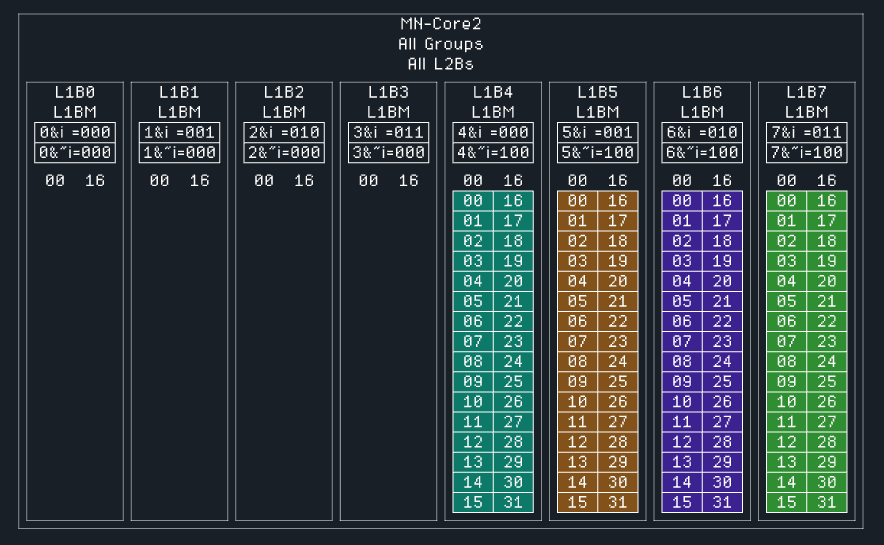Click green cell 02 in L1B7
Screen dimensions: 884x545
786,241
